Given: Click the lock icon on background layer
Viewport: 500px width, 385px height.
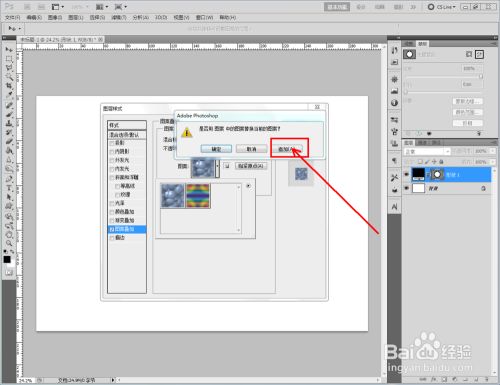Looking at the screenshot, I should click(483, 189).
